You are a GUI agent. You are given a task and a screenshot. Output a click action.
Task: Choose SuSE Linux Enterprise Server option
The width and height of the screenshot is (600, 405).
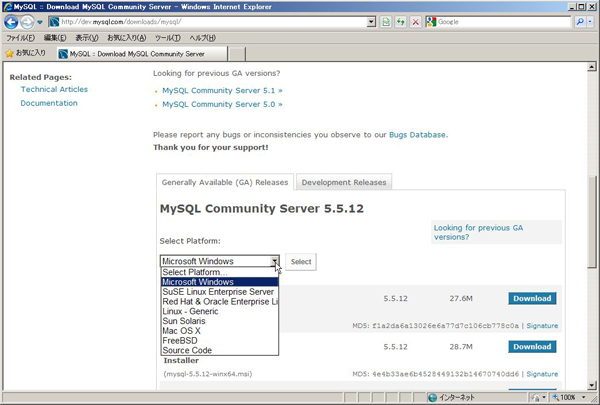coord(220,292)
